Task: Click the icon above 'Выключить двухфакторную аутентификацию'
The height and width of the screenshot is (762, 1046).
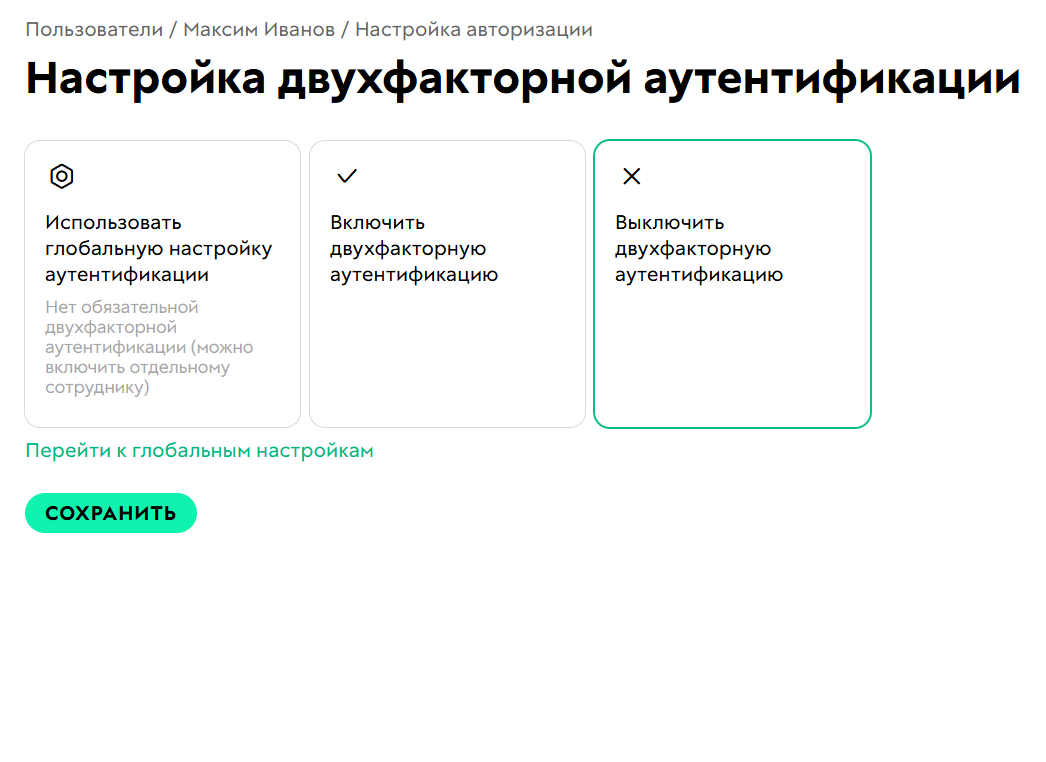Action: 631,175
